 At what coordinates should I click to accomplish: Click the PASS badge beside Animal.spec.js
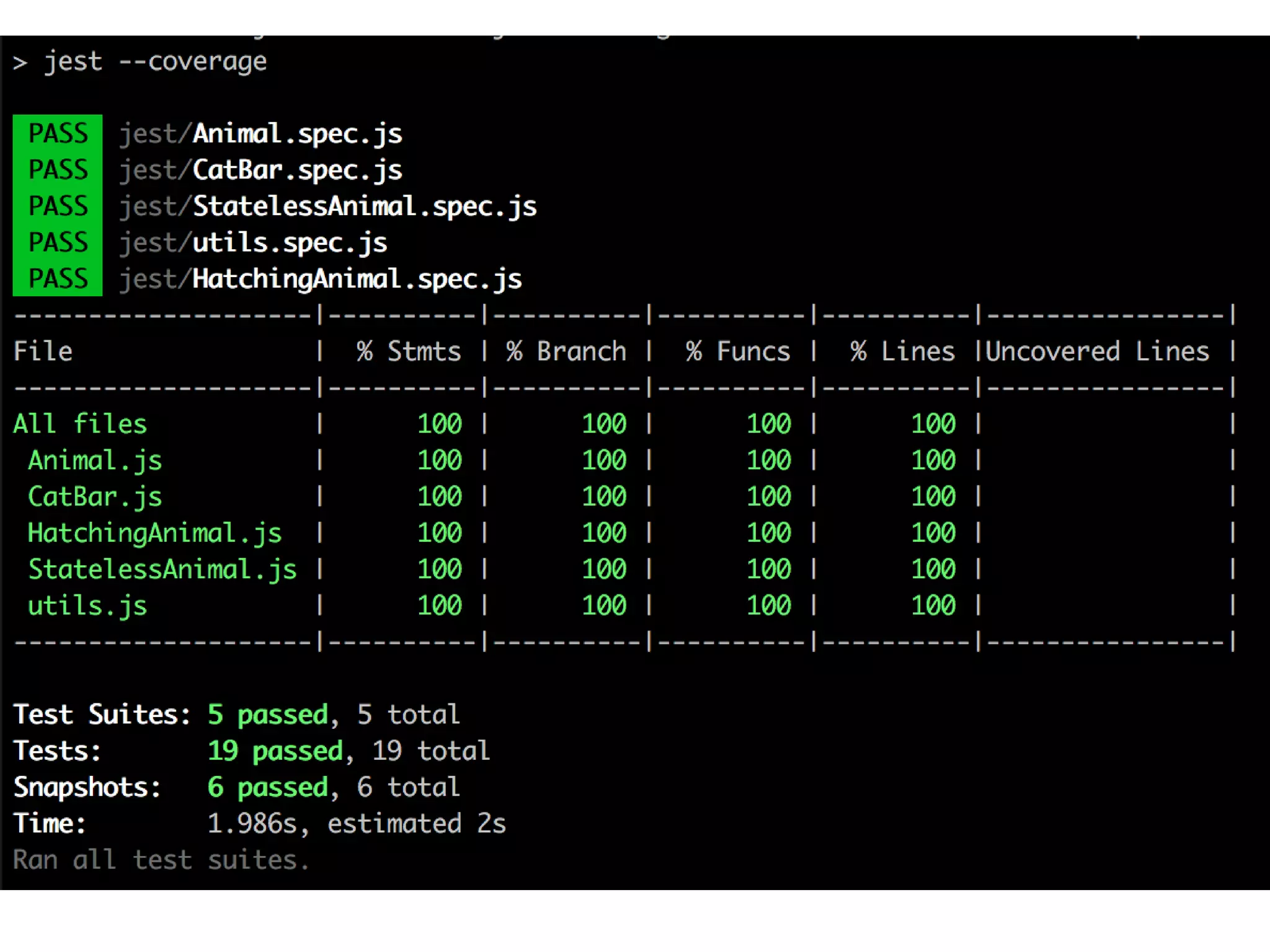58,133
